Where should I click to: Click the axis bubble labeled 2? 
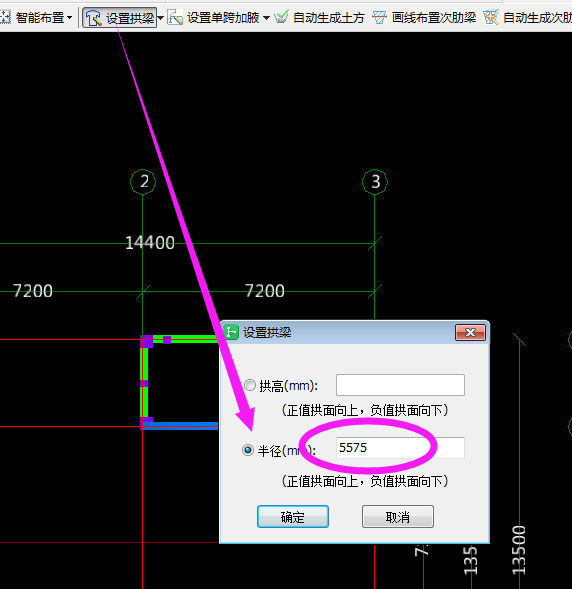click(x=143, y=182)
